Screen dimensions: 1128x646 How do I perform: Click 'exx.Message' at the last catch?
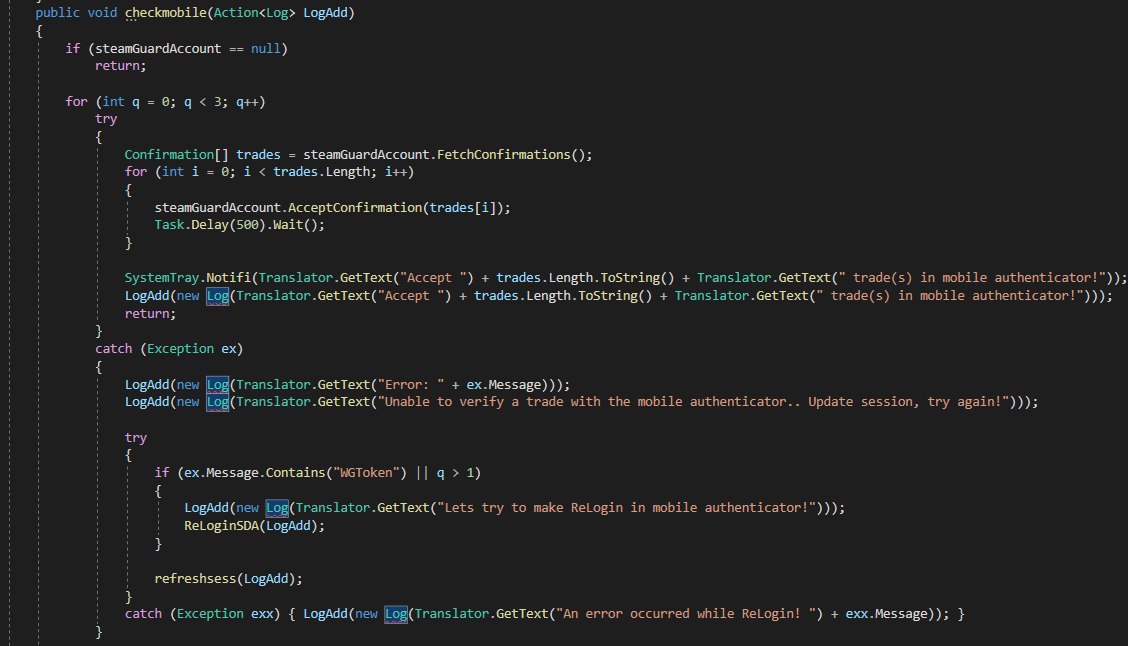pos(886,614)
